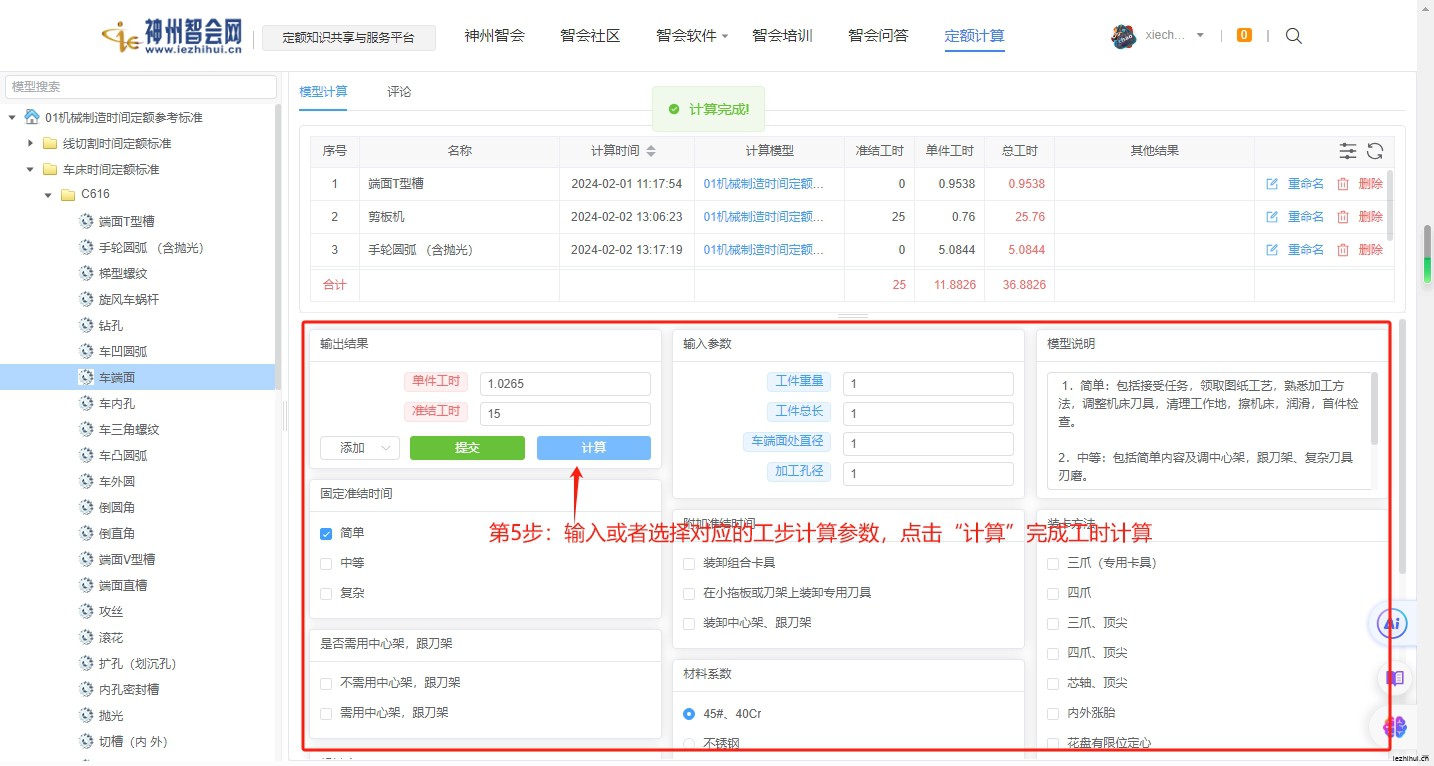
Task: Check 不需用中心架，跟刀架 option
Action: coord(326,684)
